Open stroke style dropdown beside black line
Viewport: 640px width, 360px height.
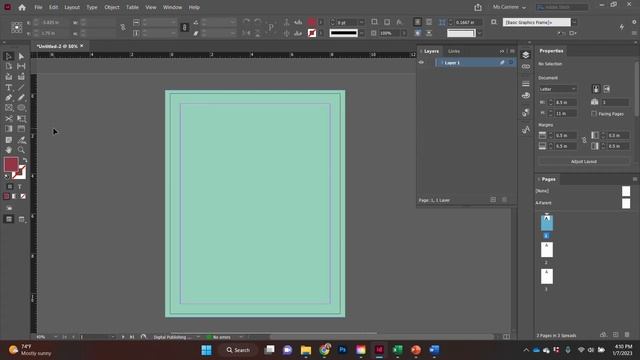(362, 33)
